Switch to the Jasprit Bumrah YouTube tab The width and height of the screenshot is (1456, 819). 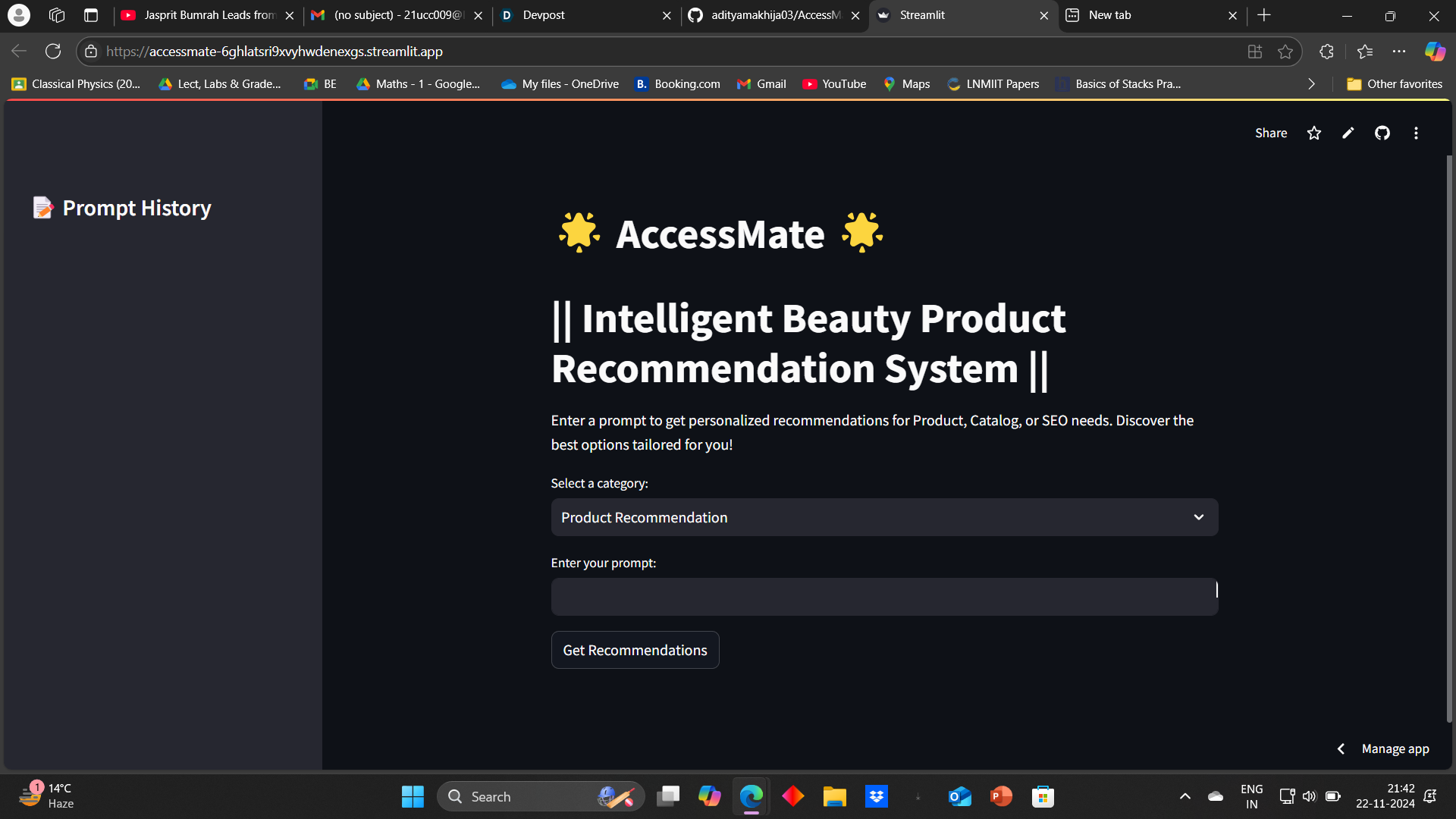[201, 15]
